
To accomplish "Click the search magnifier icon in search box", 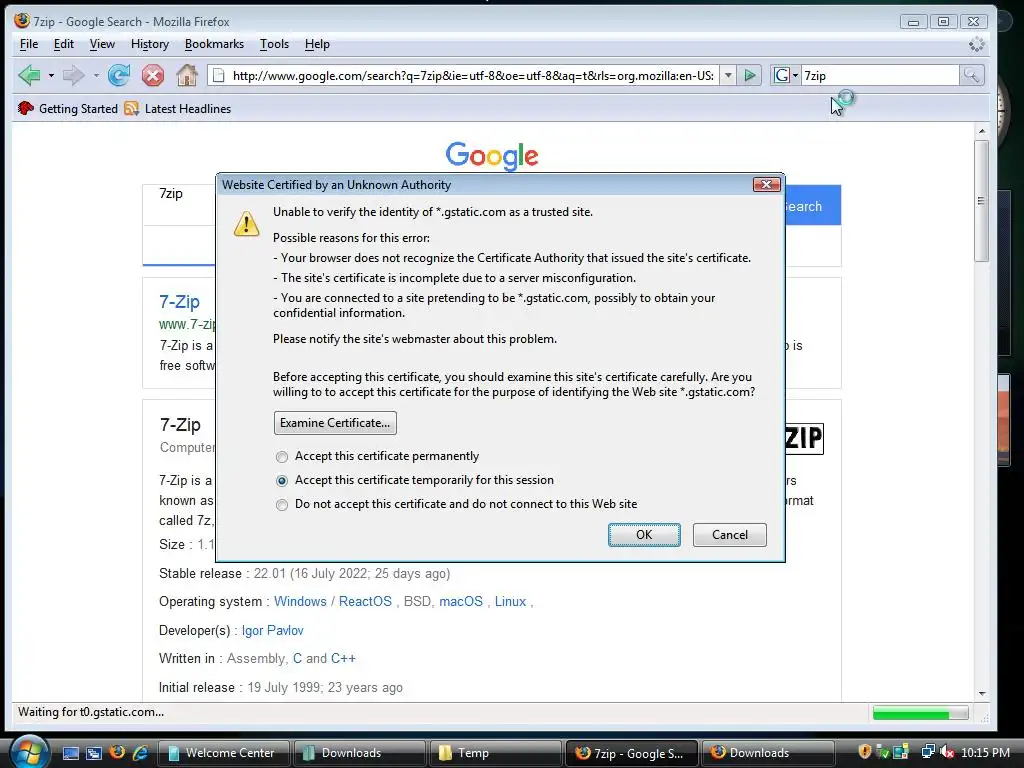I will point(971,76).
